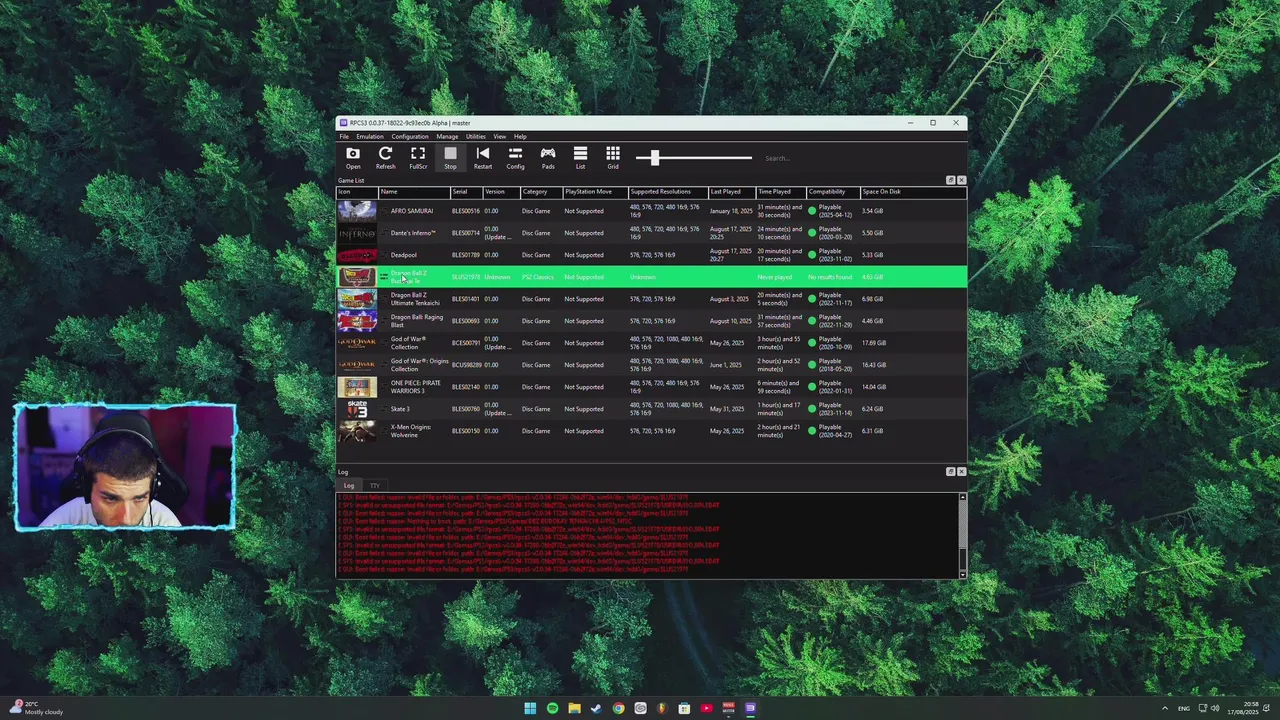1280x720 pixels.
Task: Select the Deadpool game icon
Action: [357, 255]
